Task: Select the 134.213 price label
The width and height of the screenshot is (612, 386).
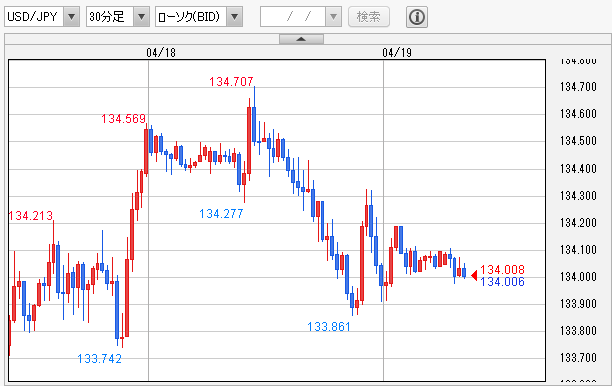Action: [30, 215]
